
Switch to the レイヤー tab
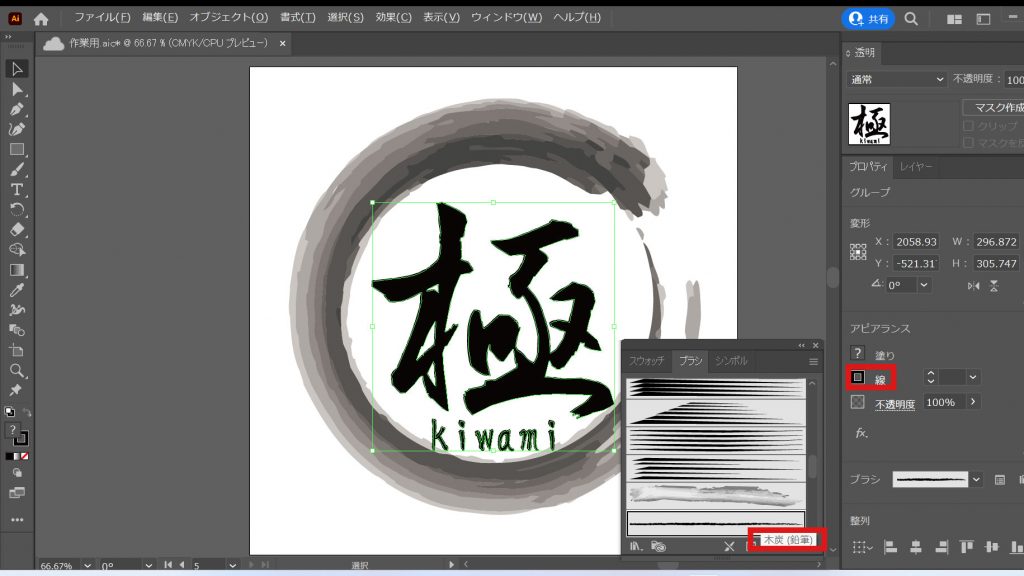pos(916,167)
